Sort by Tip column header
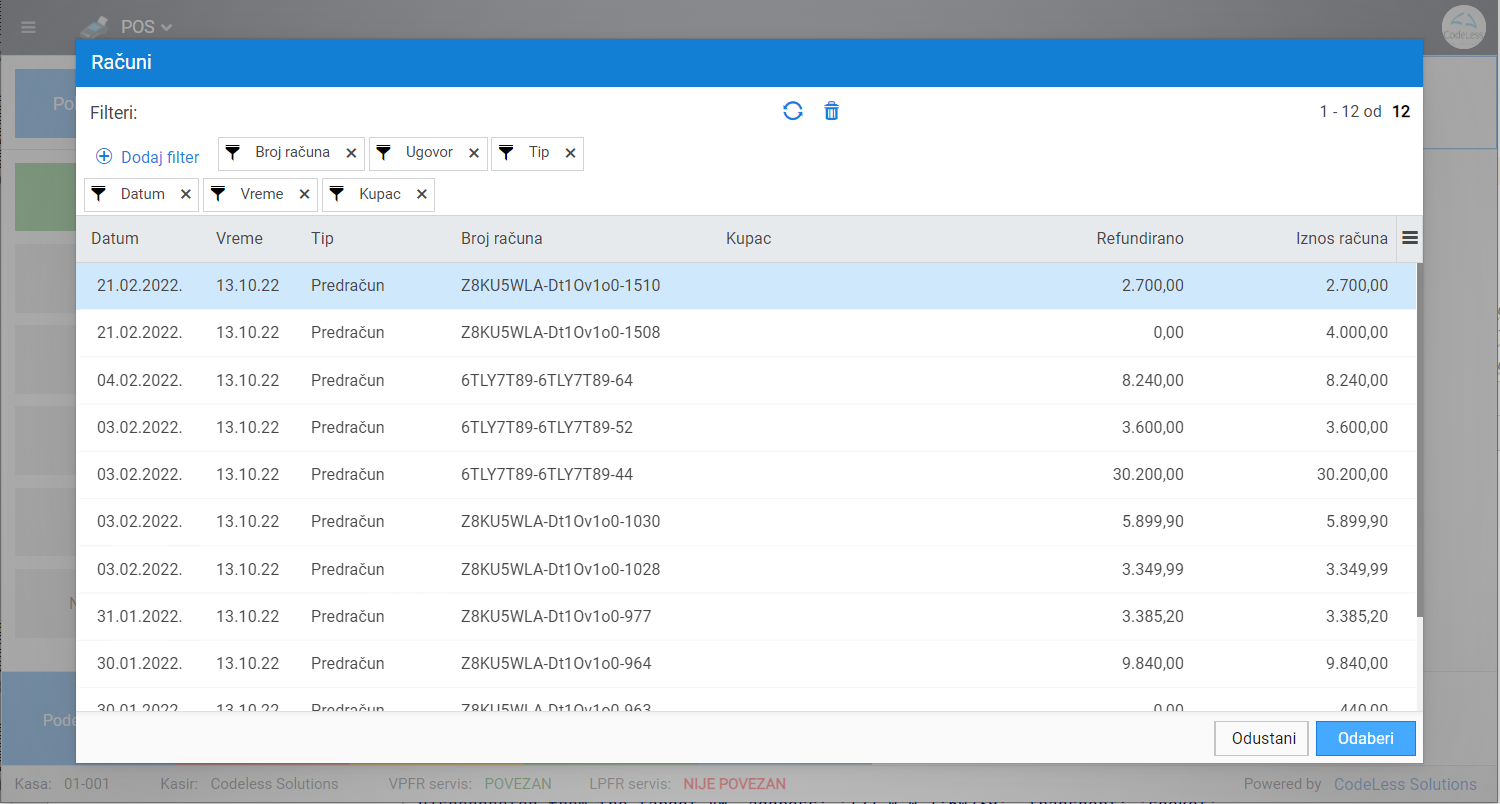 coord(322,238)
